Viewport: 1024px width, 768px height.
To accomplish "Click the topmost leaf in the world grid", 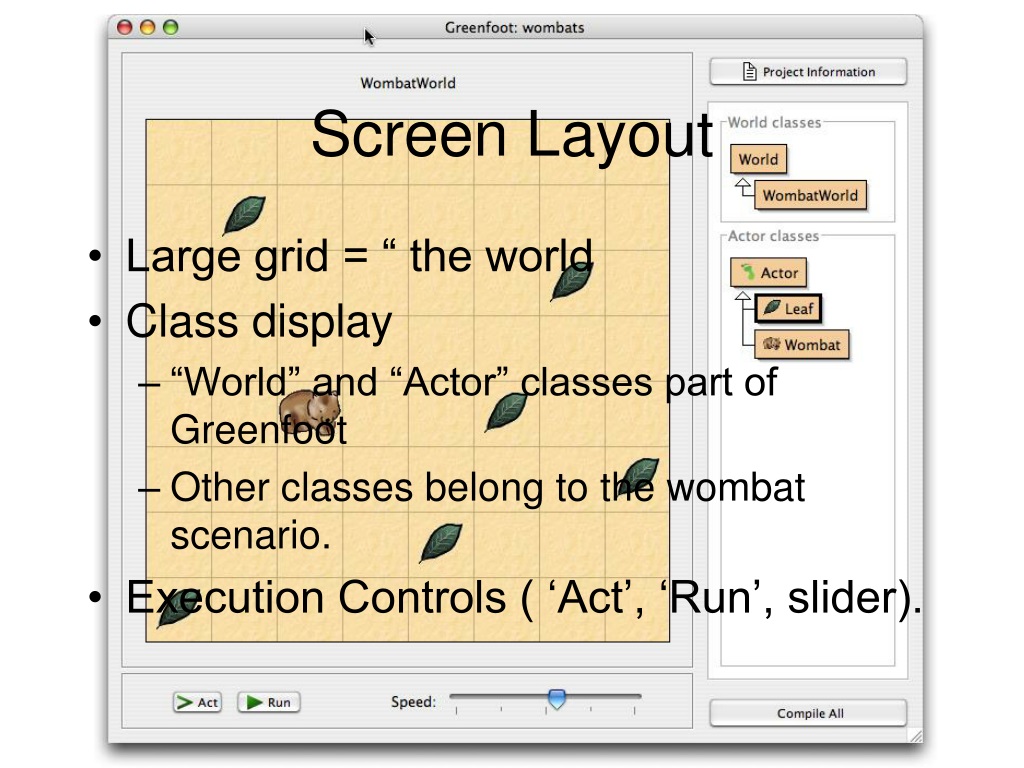I will point(244,215).
